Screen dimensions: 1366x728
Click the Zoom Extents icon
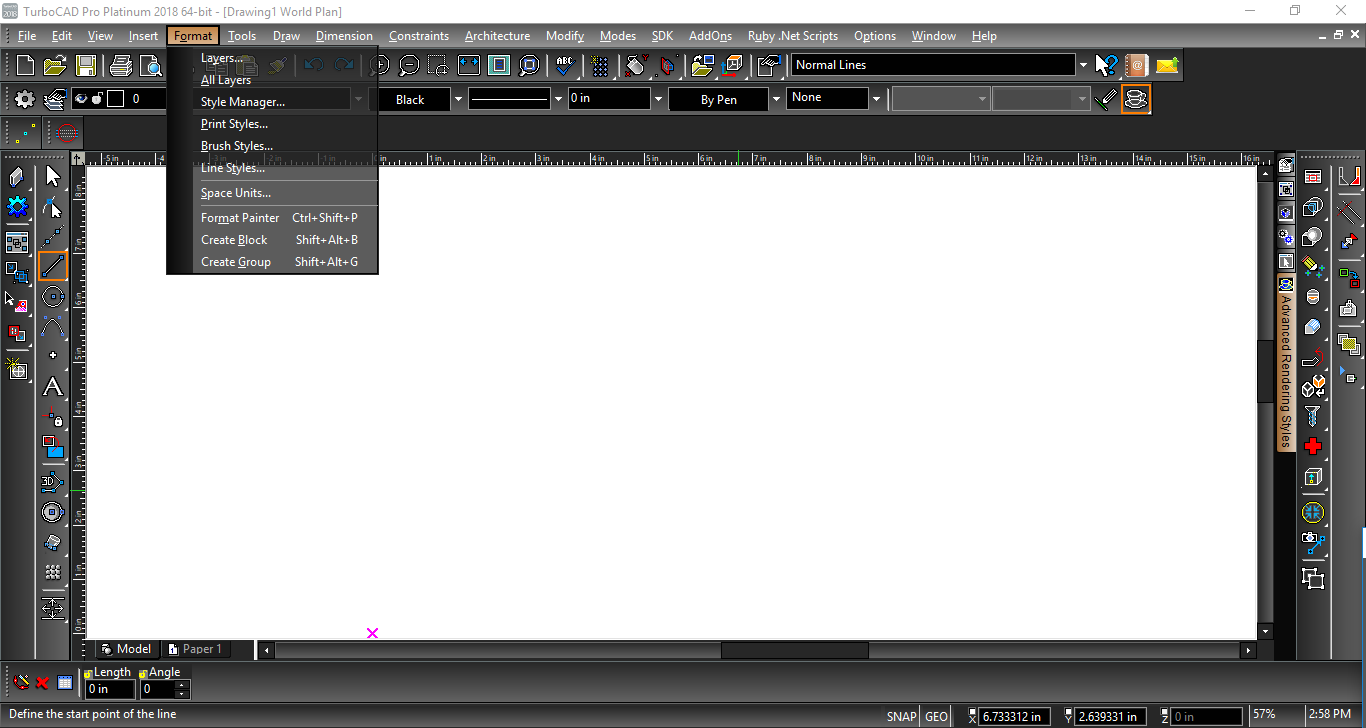tap(469, 66)
